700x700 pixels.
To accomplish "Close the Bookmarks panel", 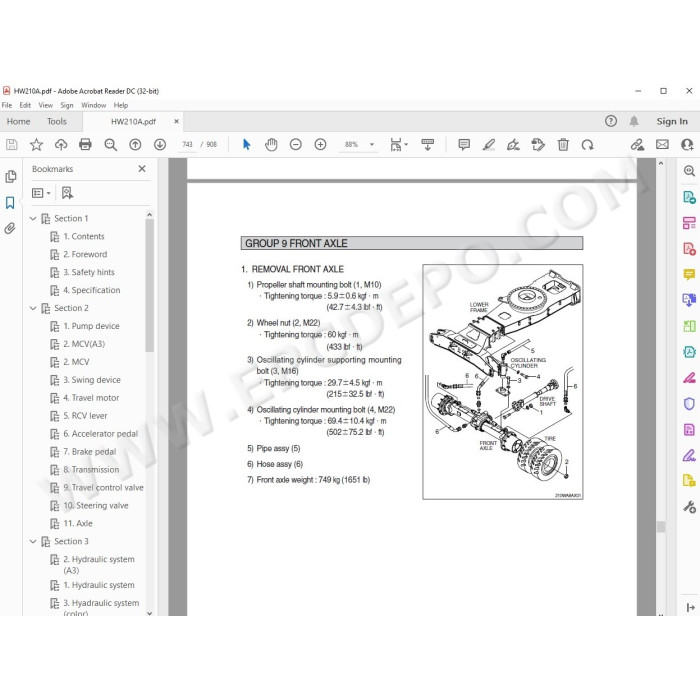I will tap(142, 169).
